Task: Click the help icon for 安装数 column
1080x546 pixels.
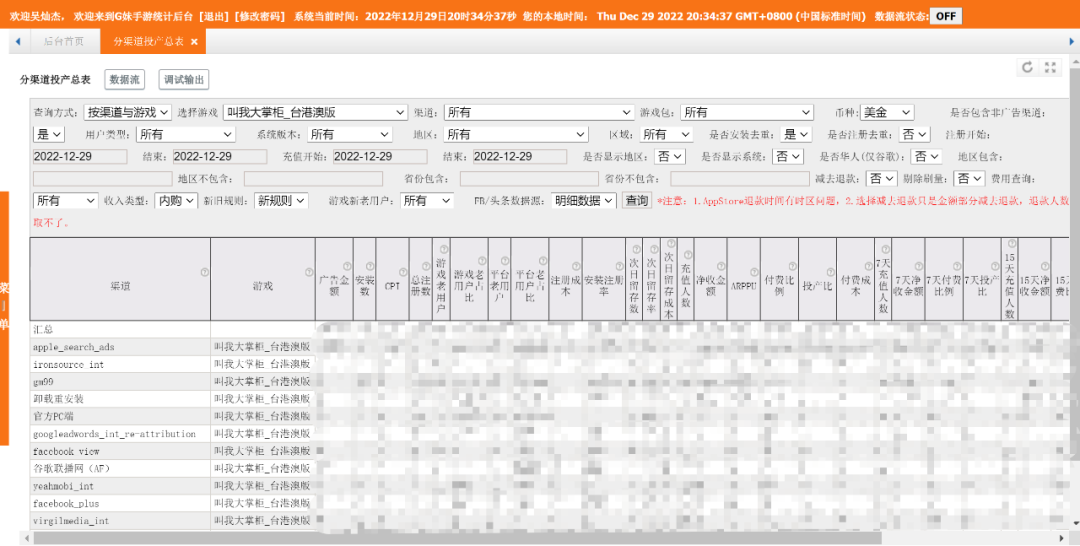Action: pos(370,266)
